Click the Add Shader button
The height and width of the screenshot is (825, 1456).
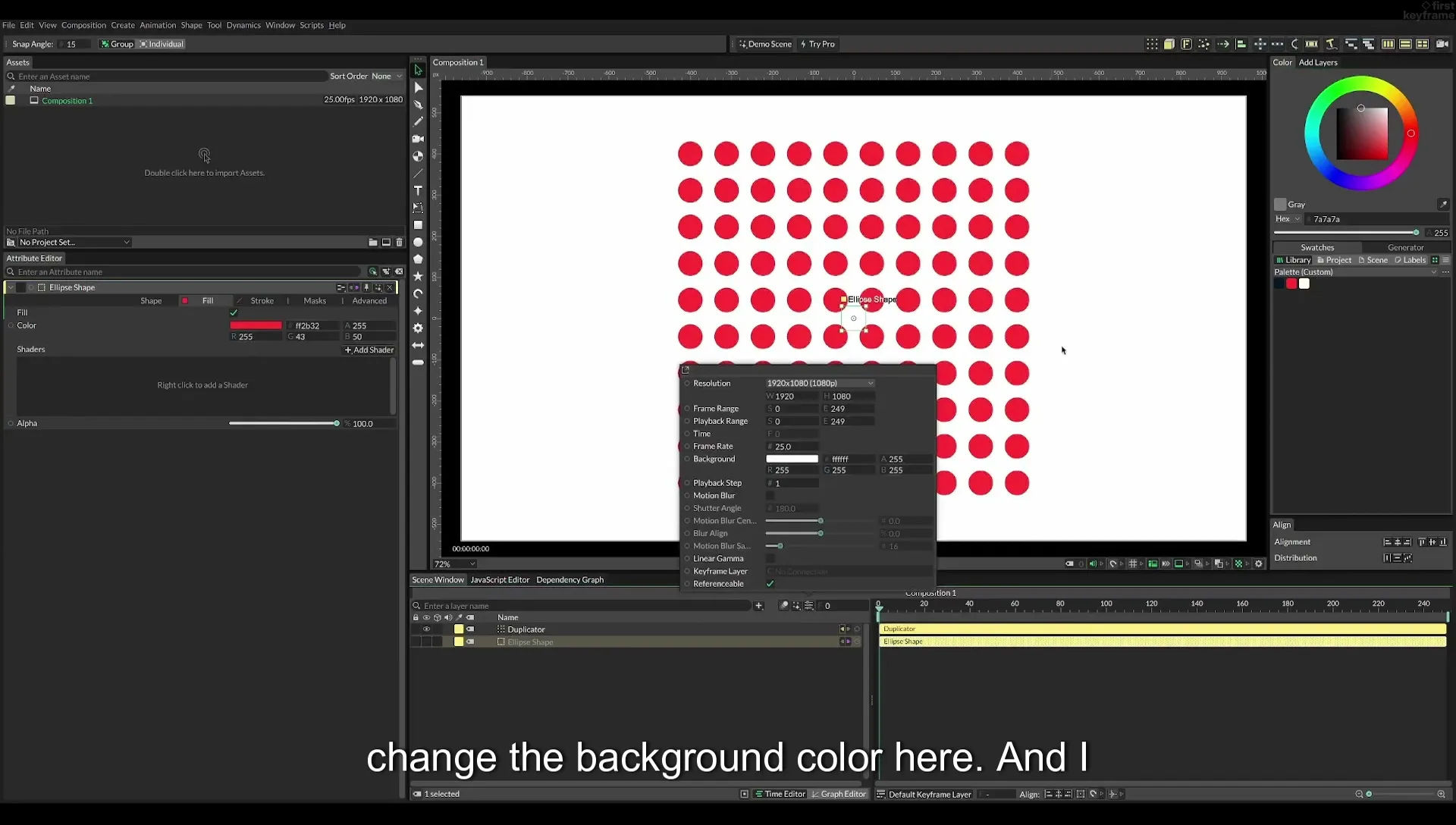(x=369, y=350)
